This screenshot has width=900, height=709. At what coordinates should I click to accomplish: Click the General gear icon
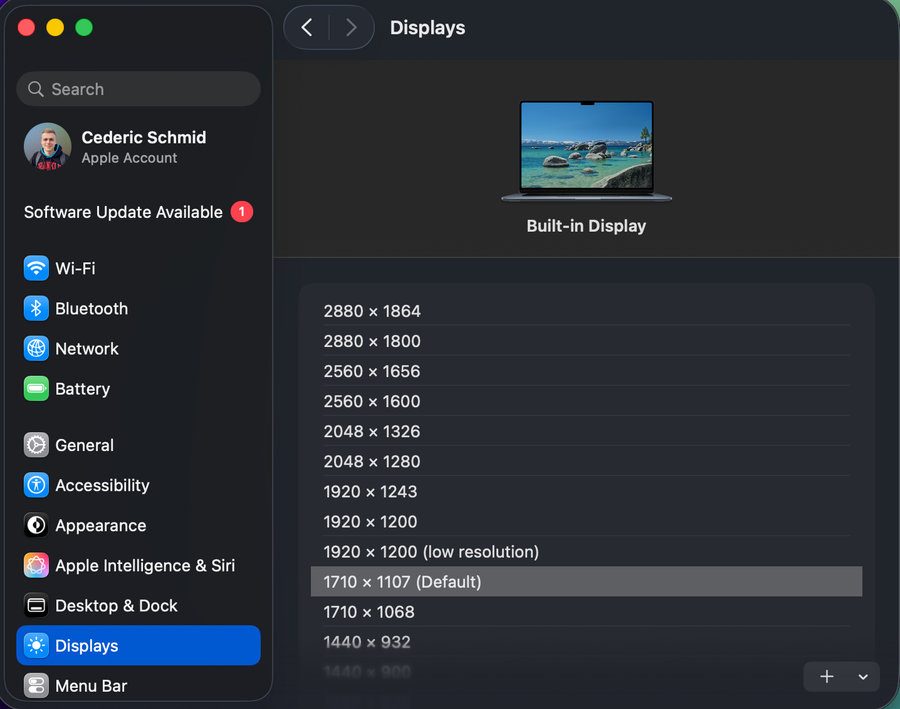36,445
